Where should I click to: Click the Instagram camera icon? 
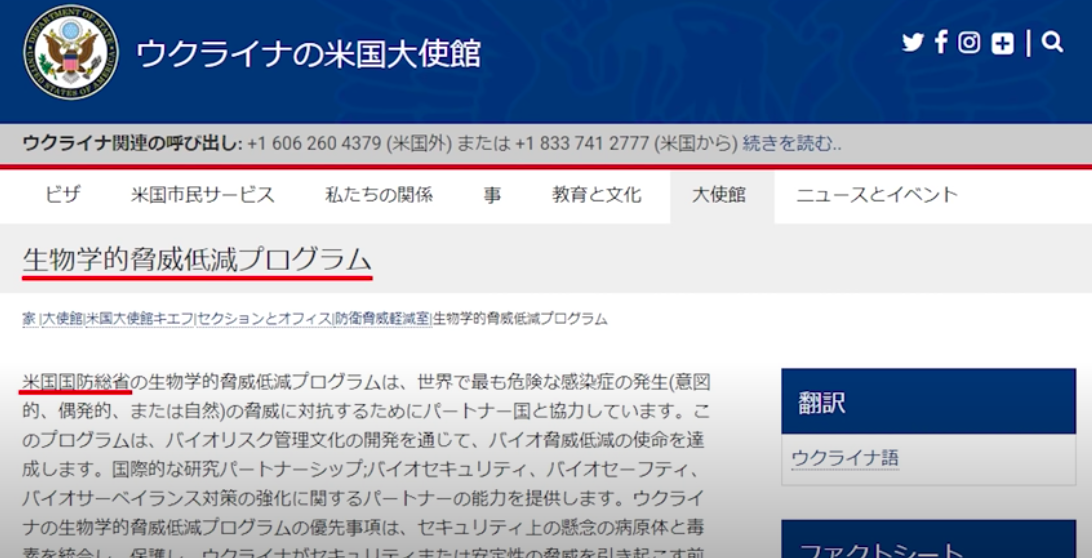click(969, 43)
